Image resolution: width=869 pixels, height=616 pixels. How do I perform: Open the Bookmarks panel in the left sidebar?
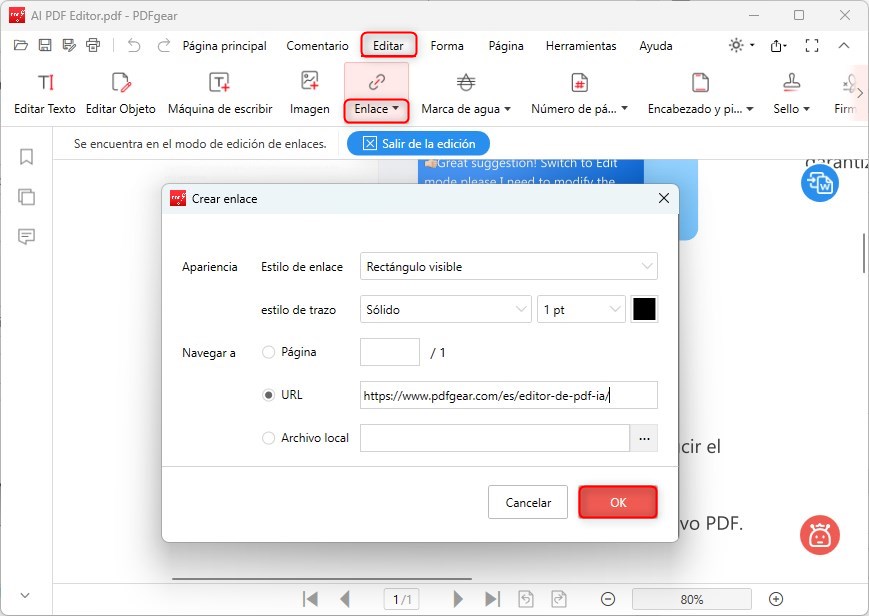tap(26, 157)
